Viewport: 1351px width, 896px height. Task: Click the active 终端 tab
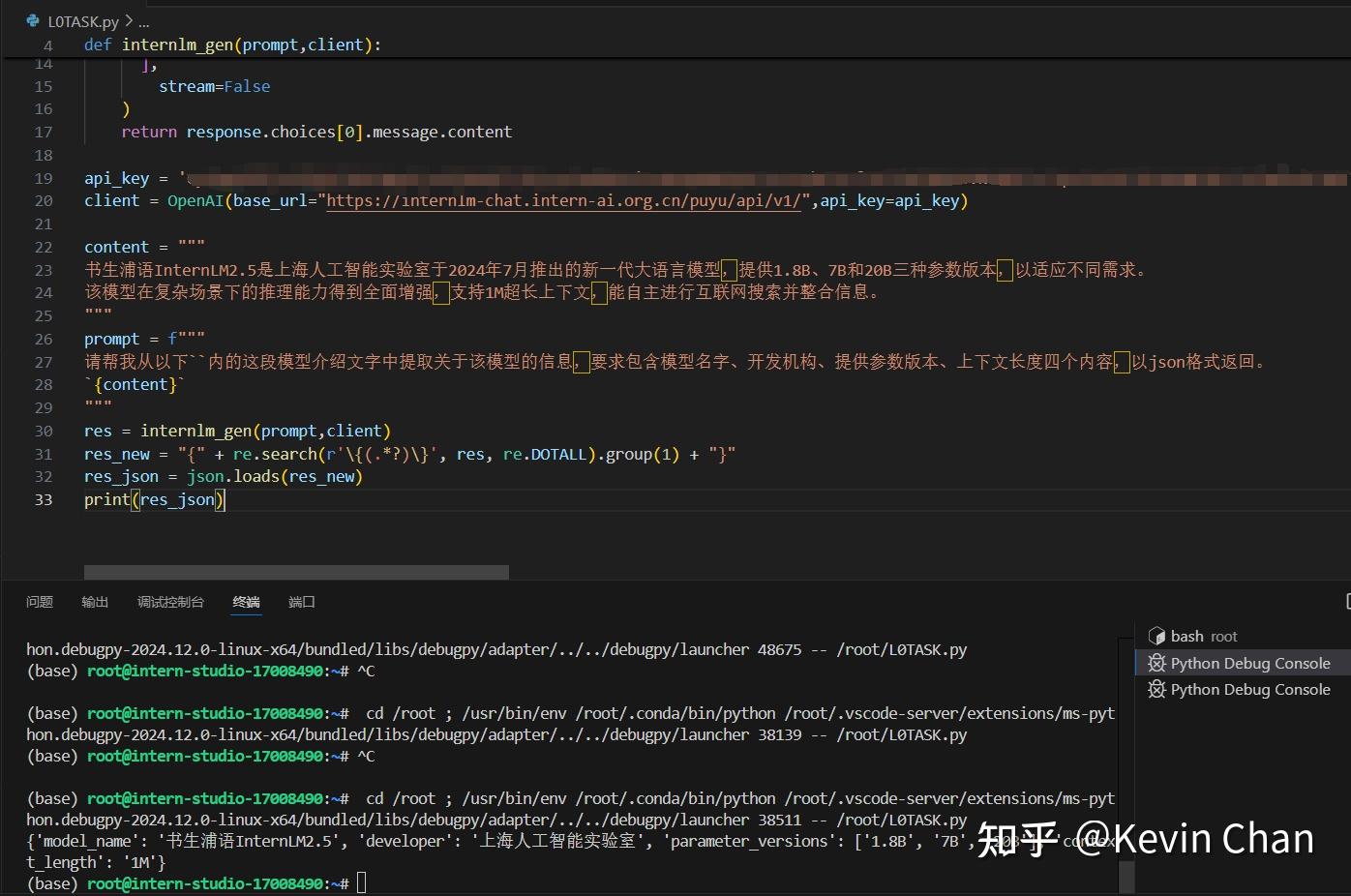[x=246, y=601]
